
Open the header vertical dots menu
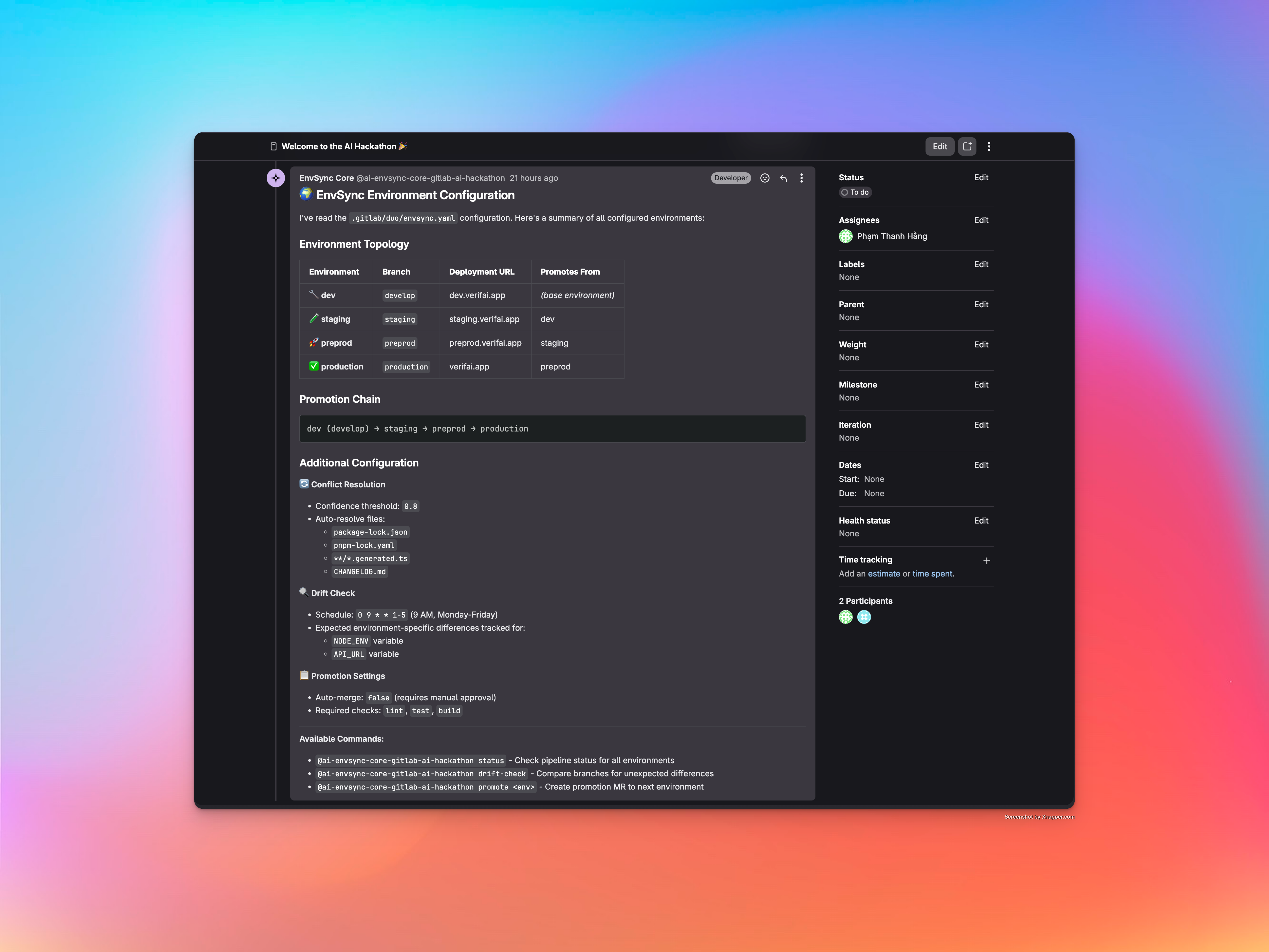pyautogui.click(x=989, y=146)
